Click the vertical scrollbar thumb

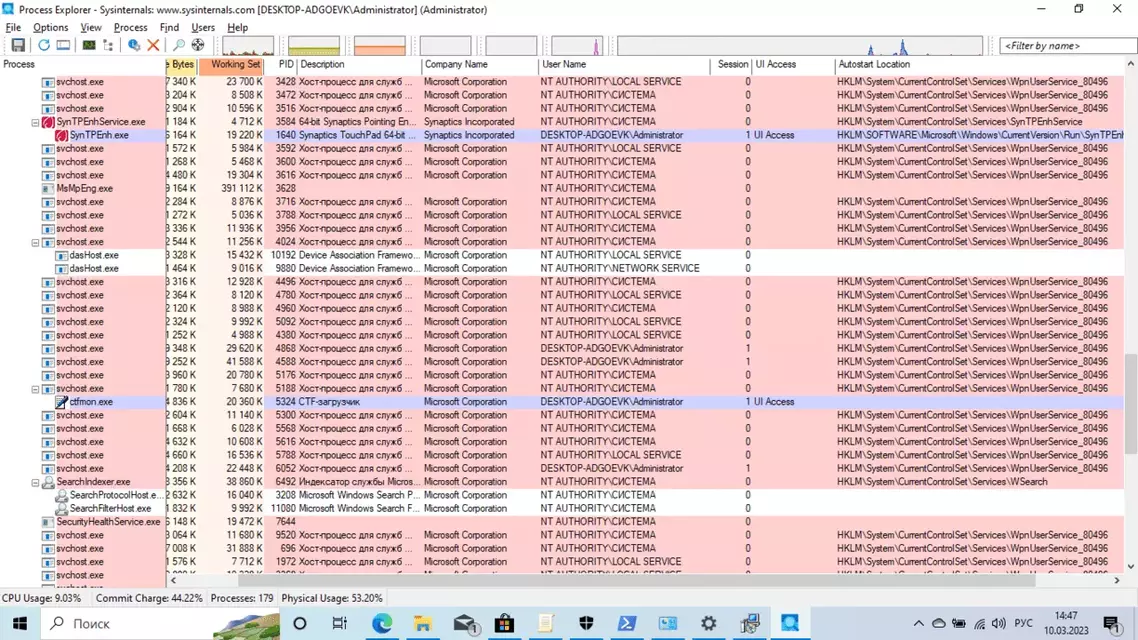click(1131, 403)
